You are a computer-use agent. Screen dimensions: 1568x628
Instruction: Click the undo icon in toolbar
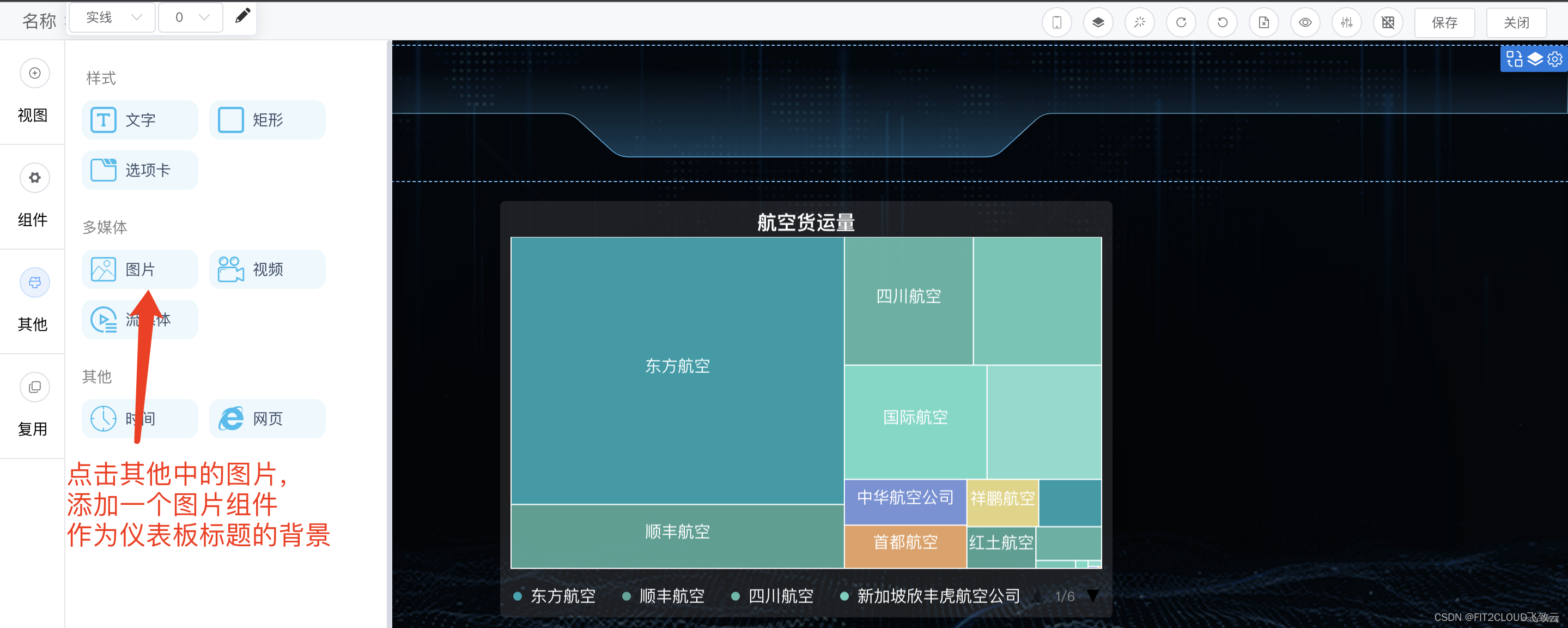coord(1222,22)
